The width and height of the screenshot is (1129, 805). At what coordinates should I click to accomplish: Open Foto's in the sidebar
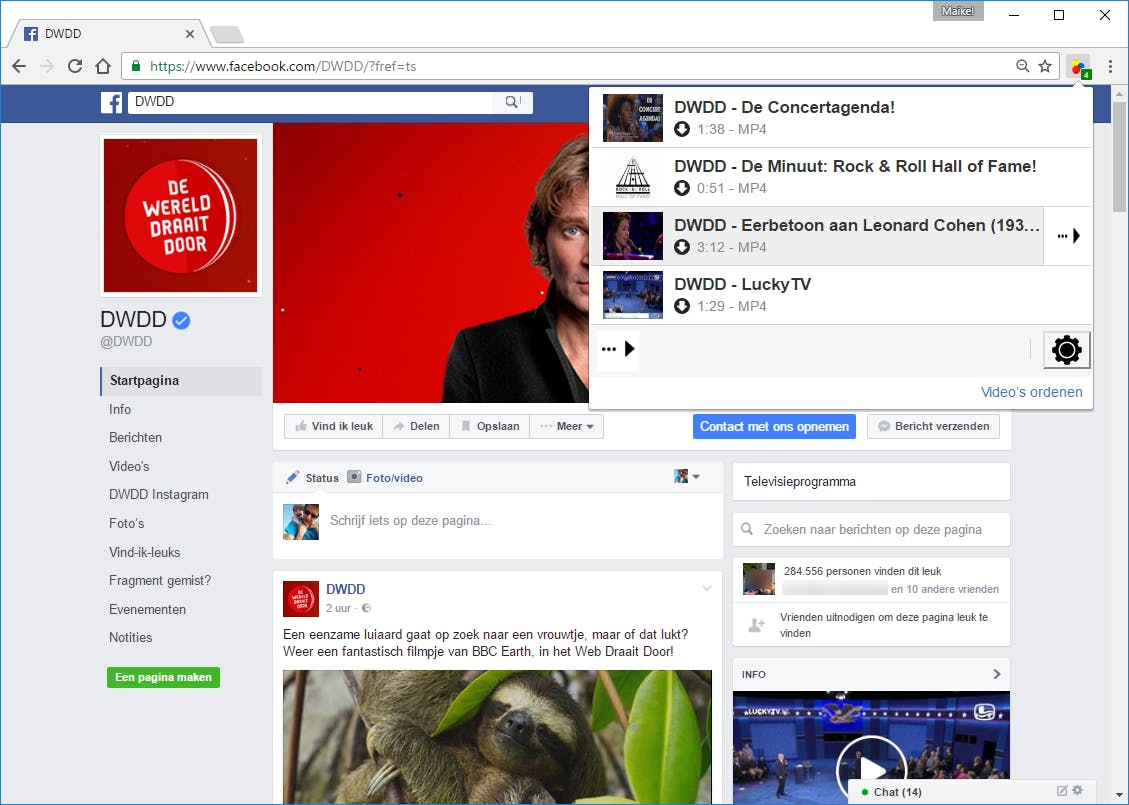(127, 523)
